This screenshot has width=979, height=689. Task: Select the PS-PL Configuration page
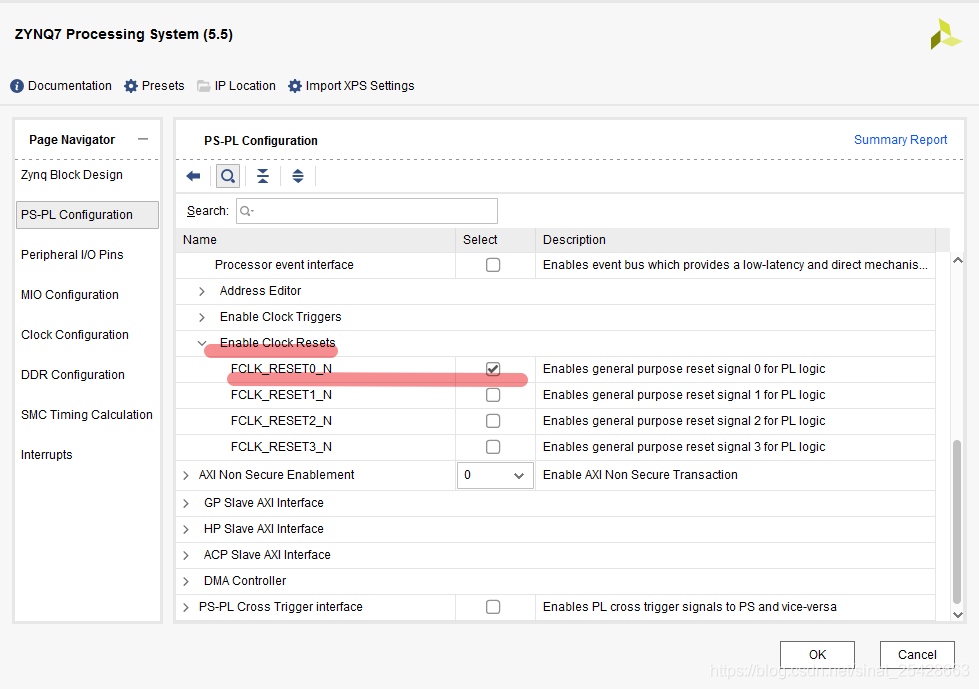[87, 215]
